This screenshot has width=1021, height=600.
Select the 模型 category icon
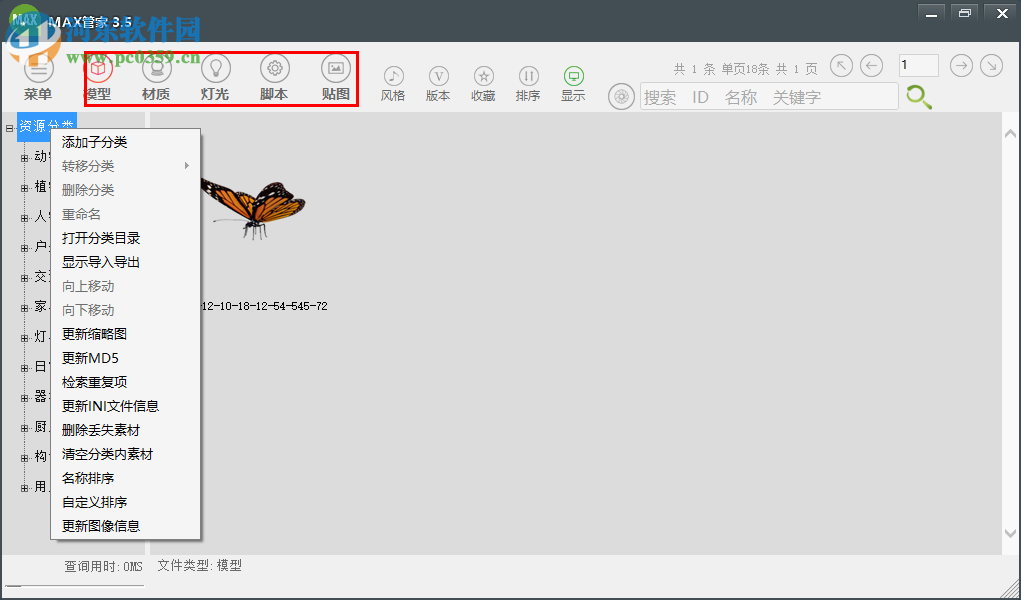(98, 69)
